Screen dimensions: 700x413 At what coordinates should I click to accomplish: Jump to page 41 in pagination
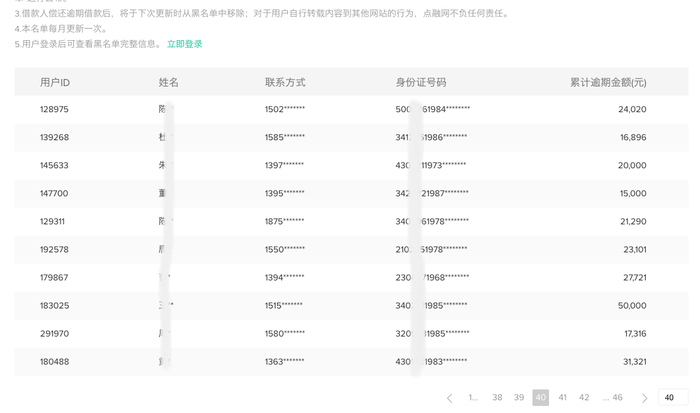(562, 397)
